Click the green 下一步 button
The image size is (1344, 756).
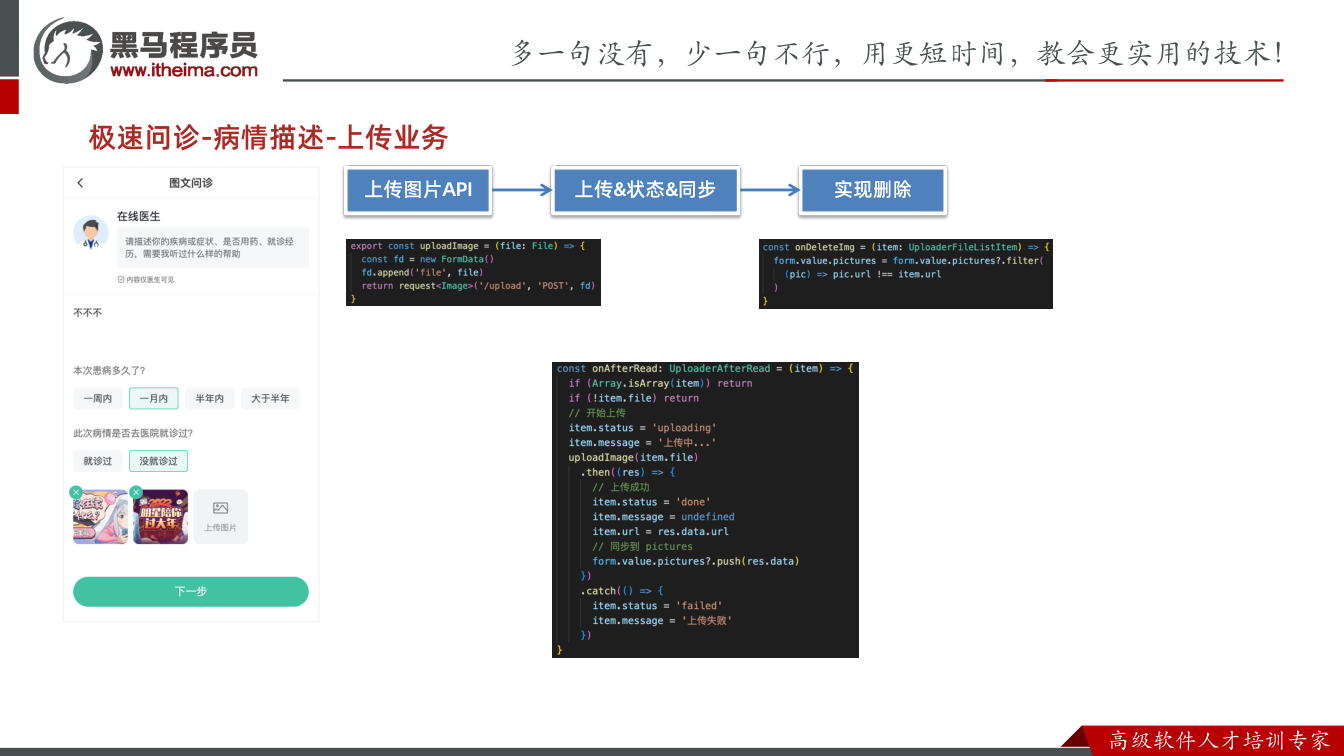191,591
